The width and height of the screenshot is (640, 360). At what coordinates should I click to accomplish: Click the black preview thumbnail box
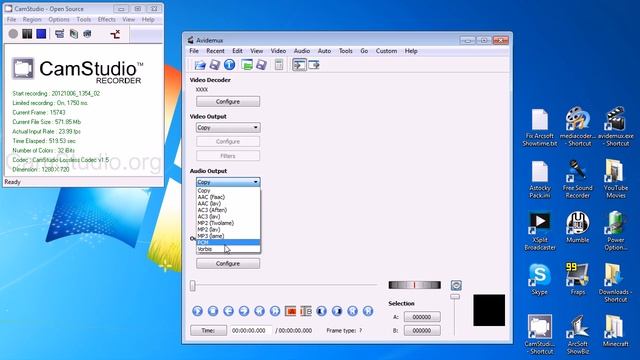tap(489, 310)
